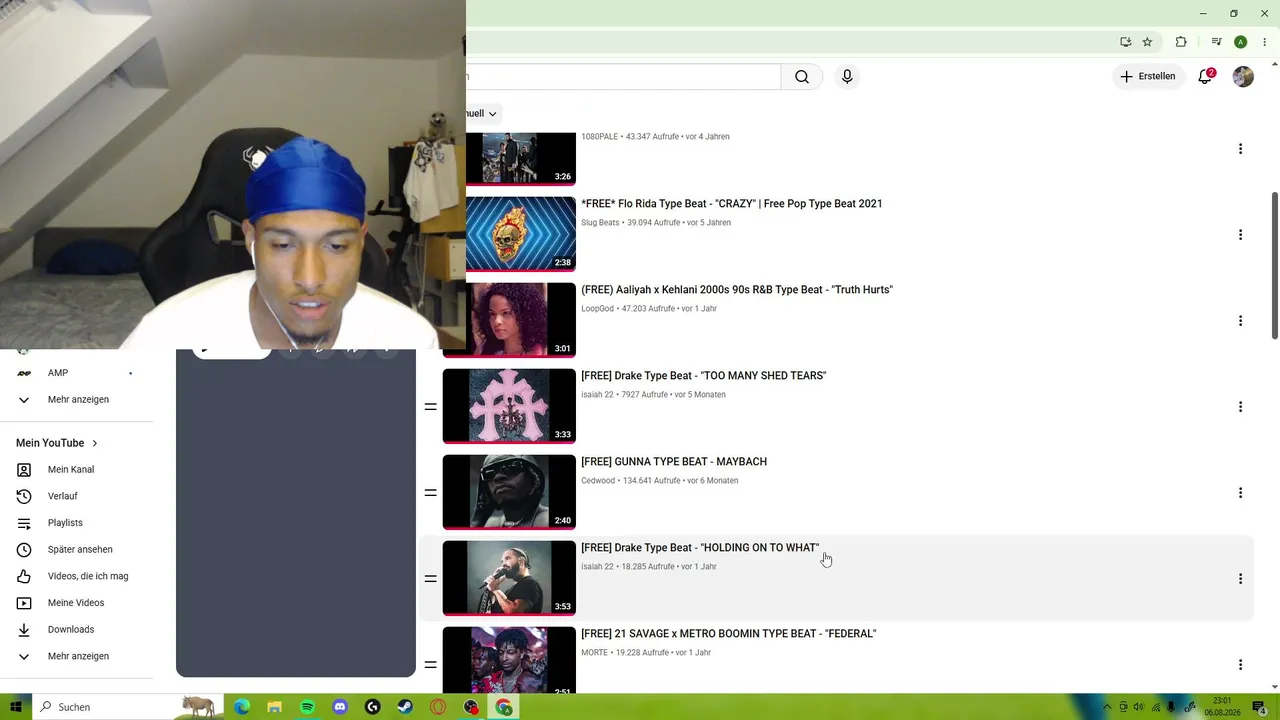Open the sort dropdown above the playlist
Screen dimensions: 1280x720
(x=482, y=114)
